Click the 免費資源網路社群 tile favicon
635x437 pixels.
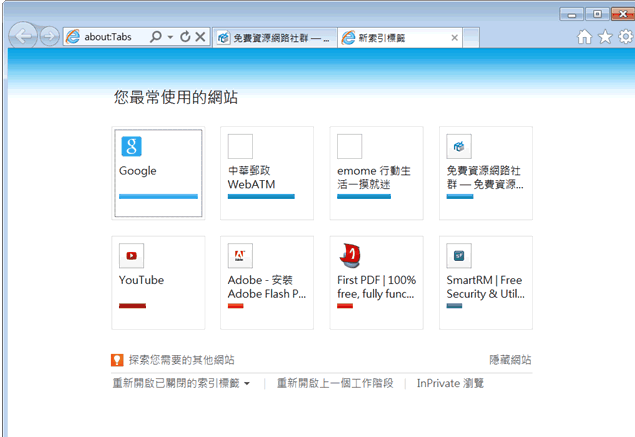[x=459, y=146]
